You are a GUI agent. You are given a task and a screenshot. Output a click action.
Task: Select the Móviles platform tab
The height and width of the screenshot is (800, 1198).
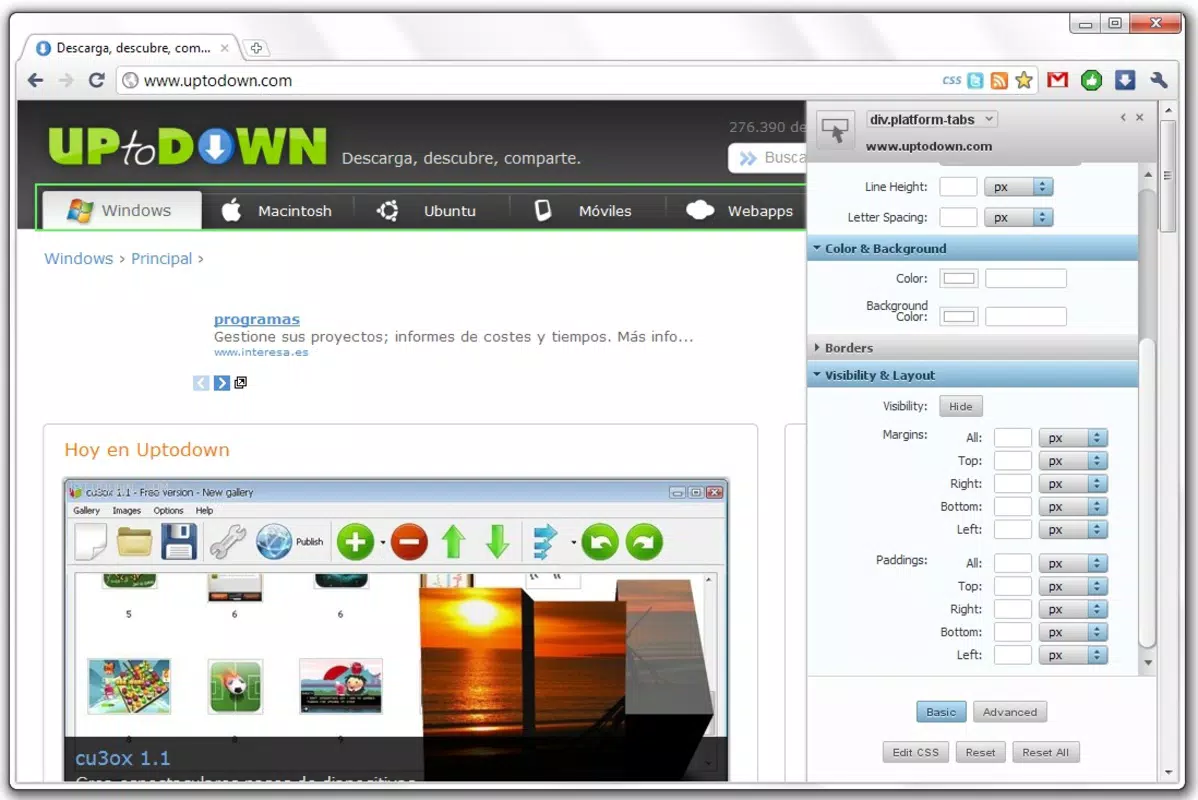[x=585, y=210]
